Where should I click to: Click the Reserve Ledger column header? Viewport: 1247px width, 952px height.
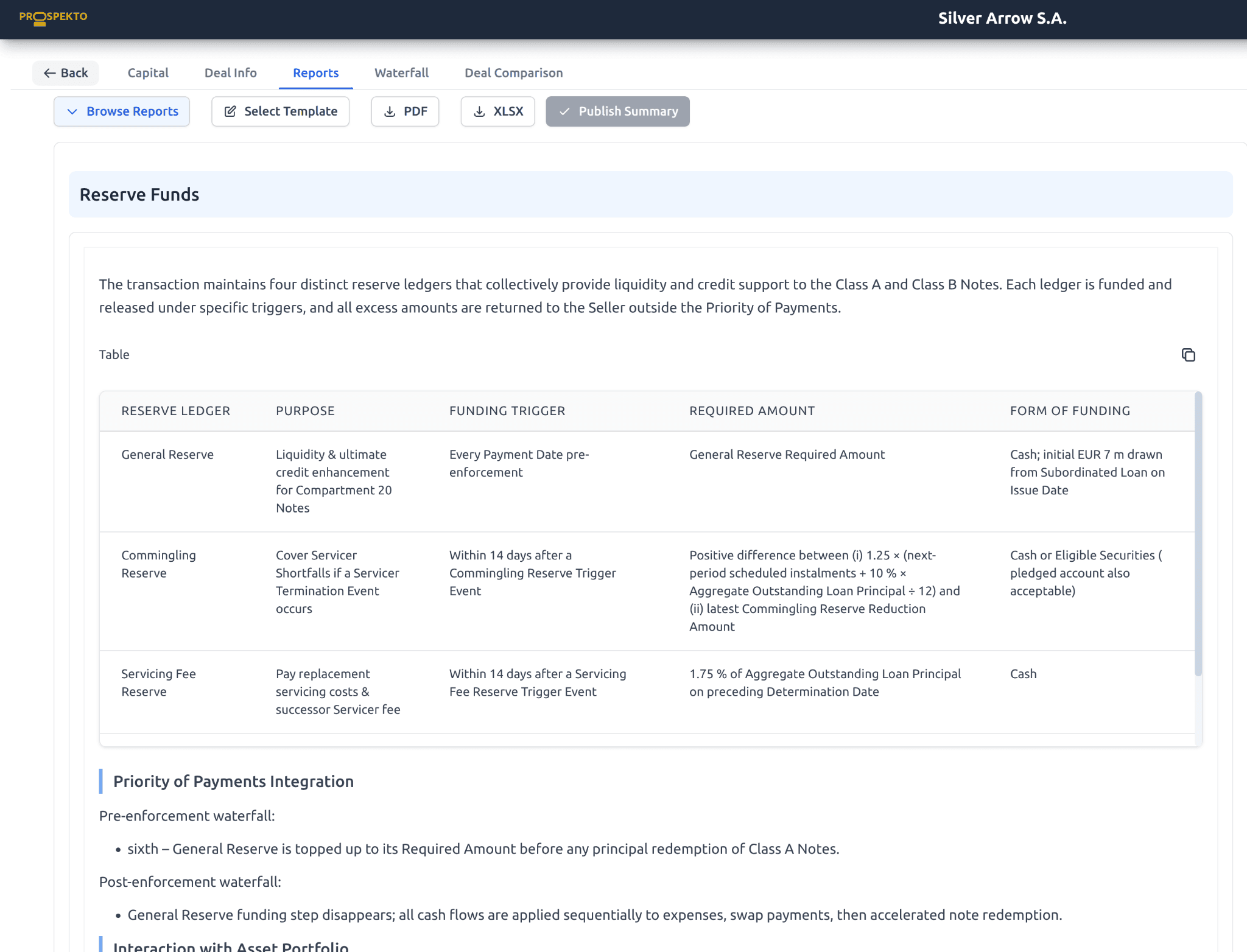(175, 411)
